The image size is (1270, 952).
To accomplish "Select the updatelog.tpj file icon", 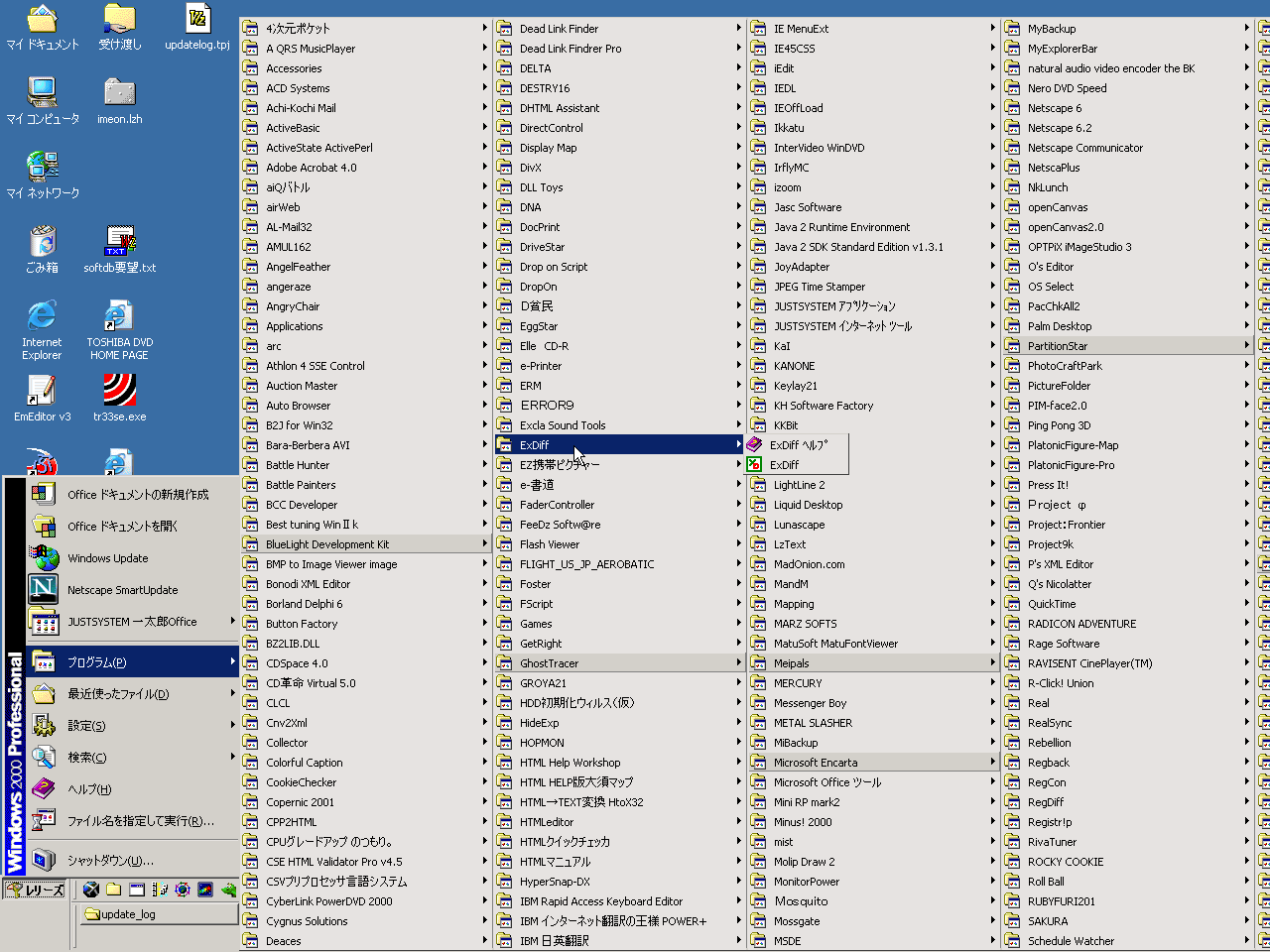I will point(197,26).
